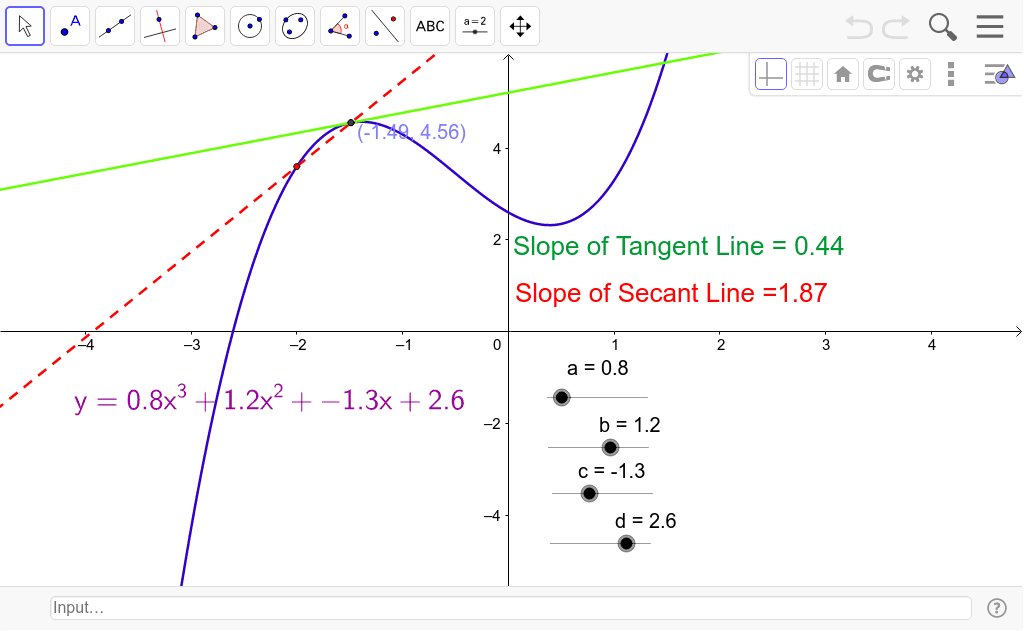Choose the Point tool
Image resolution: width=1024 pixels, height=631 pixels.
(70, 26)
